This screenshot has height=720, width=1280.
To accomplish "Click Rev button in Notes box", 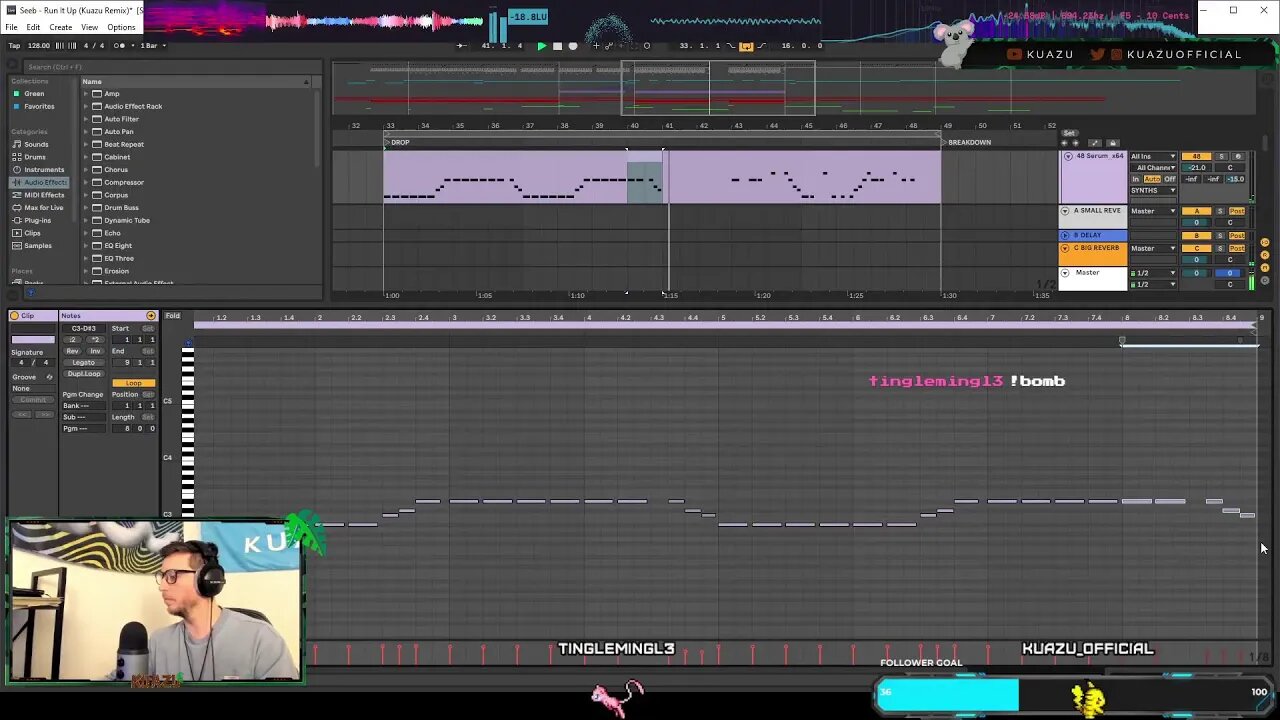I will point(72,351).
